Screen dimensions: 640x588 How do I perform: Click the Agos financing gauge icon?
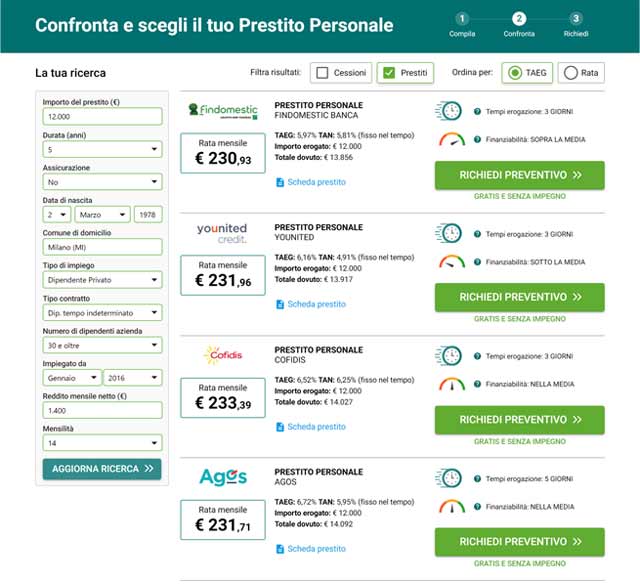[x=451, y=506]
